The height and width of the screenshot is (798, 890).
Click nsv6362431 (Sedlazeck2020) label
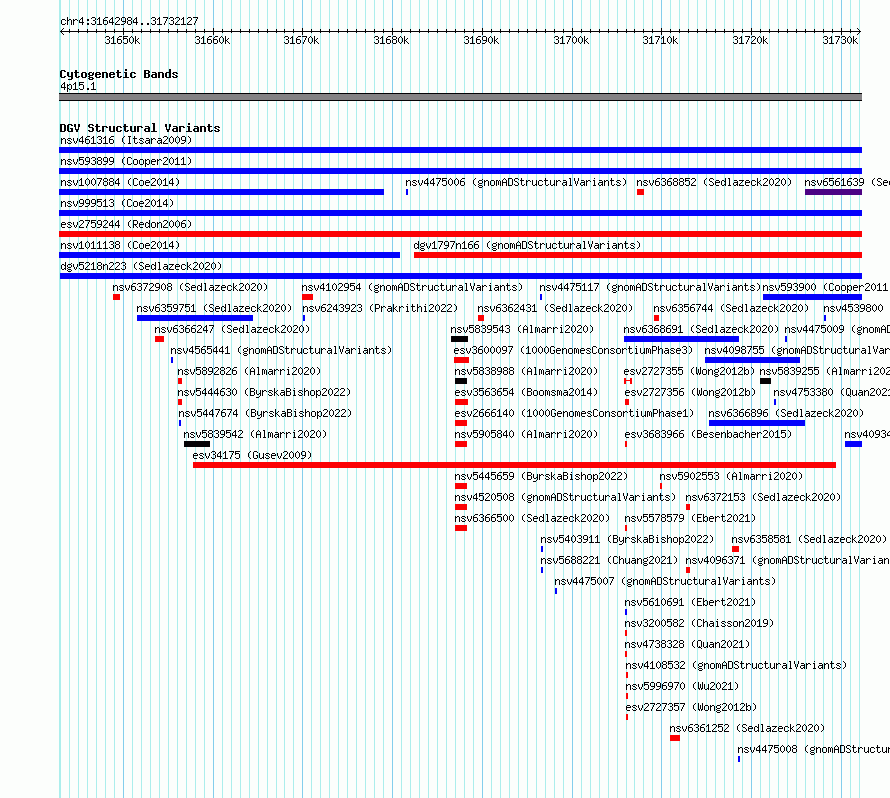tap(555, 308)
